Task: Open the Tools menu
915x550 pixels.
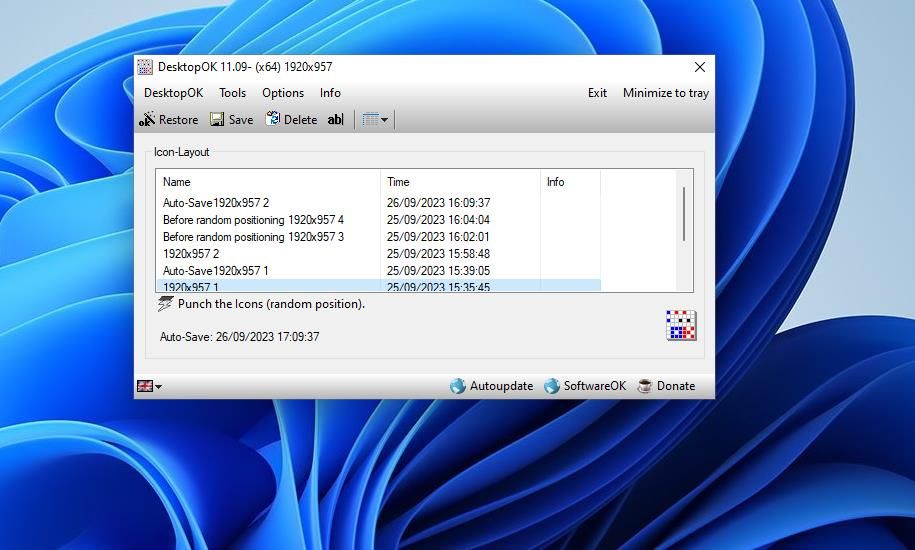Action: [232, 93]
